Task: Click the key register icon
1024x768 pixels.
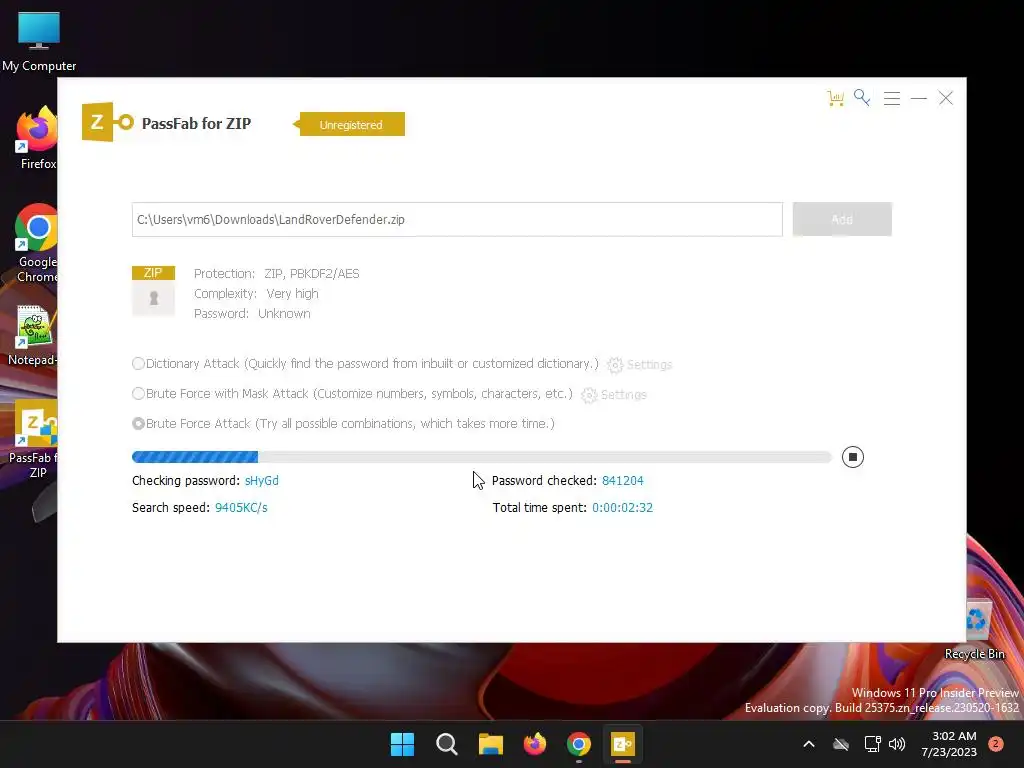Action: (862, 98)
